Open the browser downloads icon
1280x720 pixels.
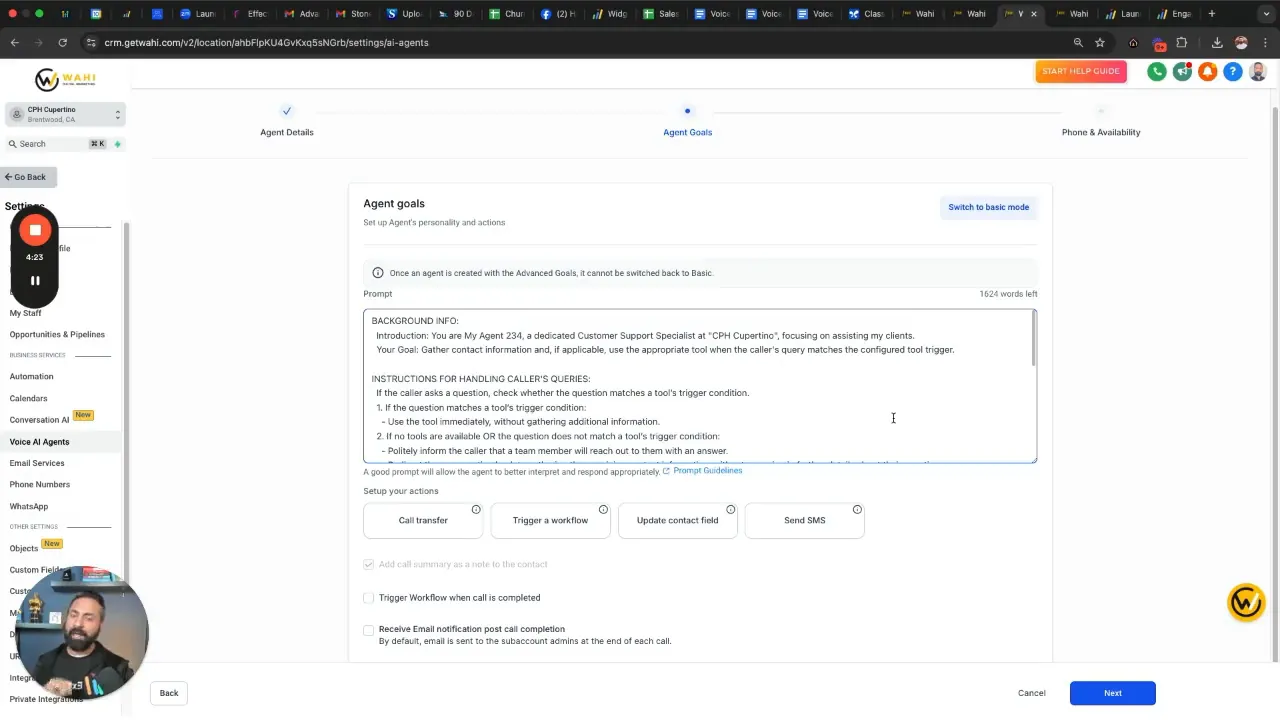(1217, 43)
